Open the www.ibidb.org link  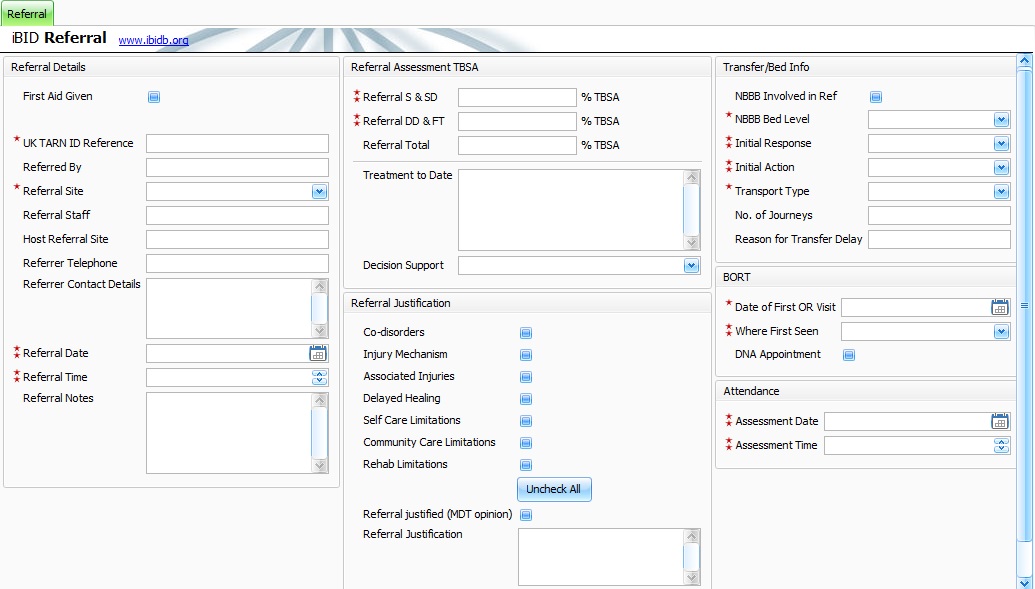(153, 40)
